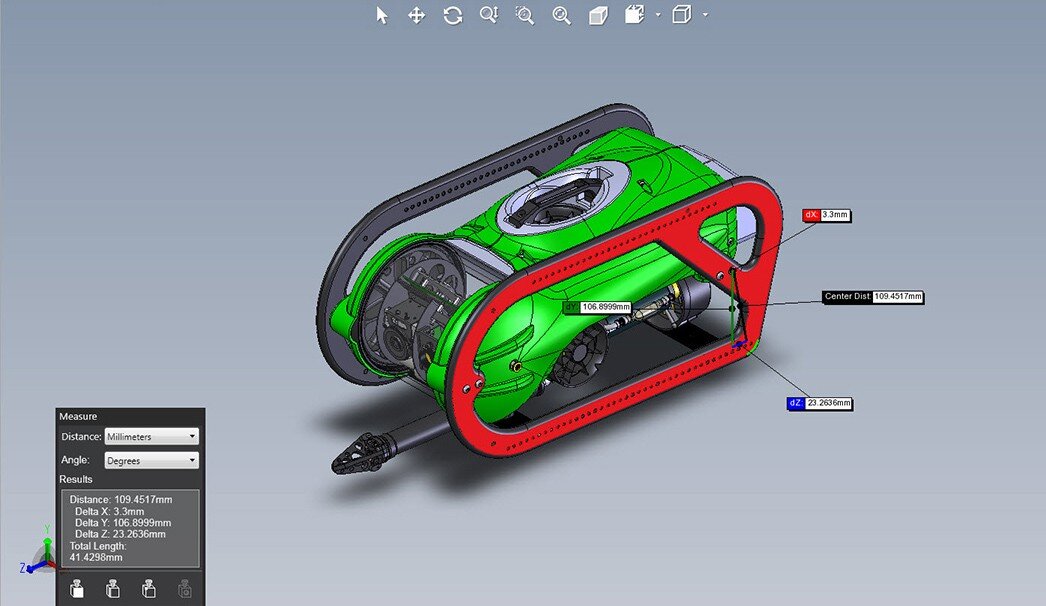Select the arrow selection tool
This screenshot has width=1046, height=606.
tap(381, 15)
